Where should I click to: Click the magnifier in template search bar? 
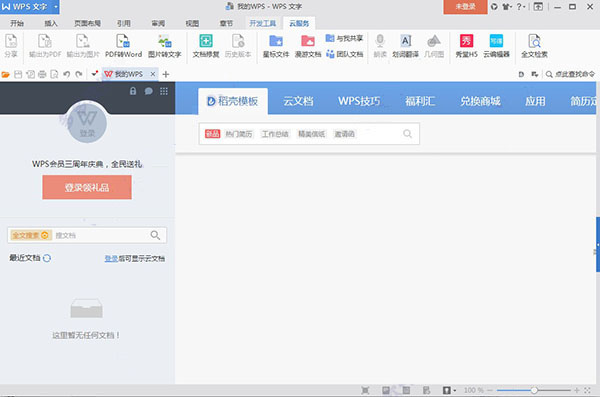click(408, 134)
